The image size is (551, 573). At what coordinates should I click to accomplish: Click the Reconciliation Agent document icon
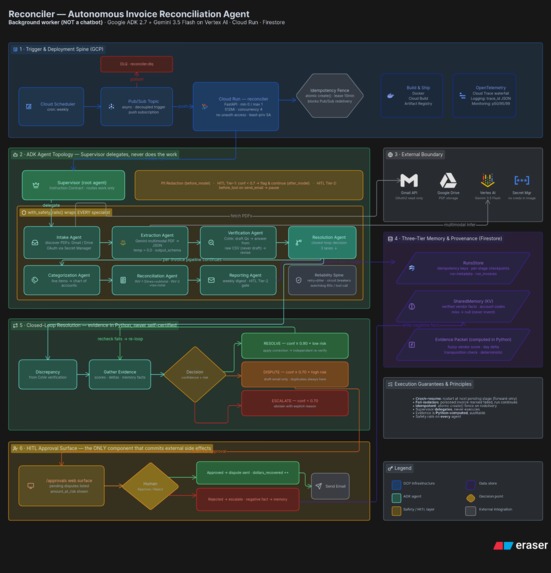point(123,280)
